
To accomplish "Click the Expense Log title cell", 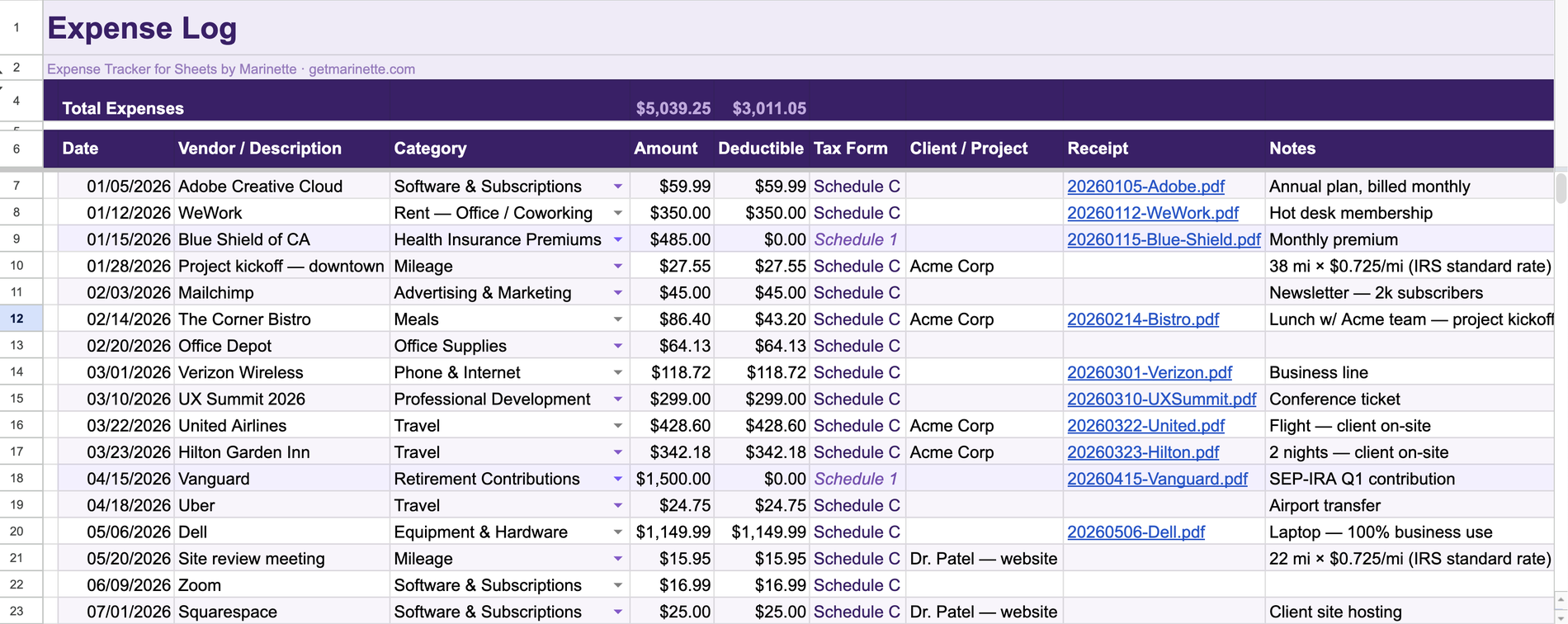I will [x=142, y=28].
